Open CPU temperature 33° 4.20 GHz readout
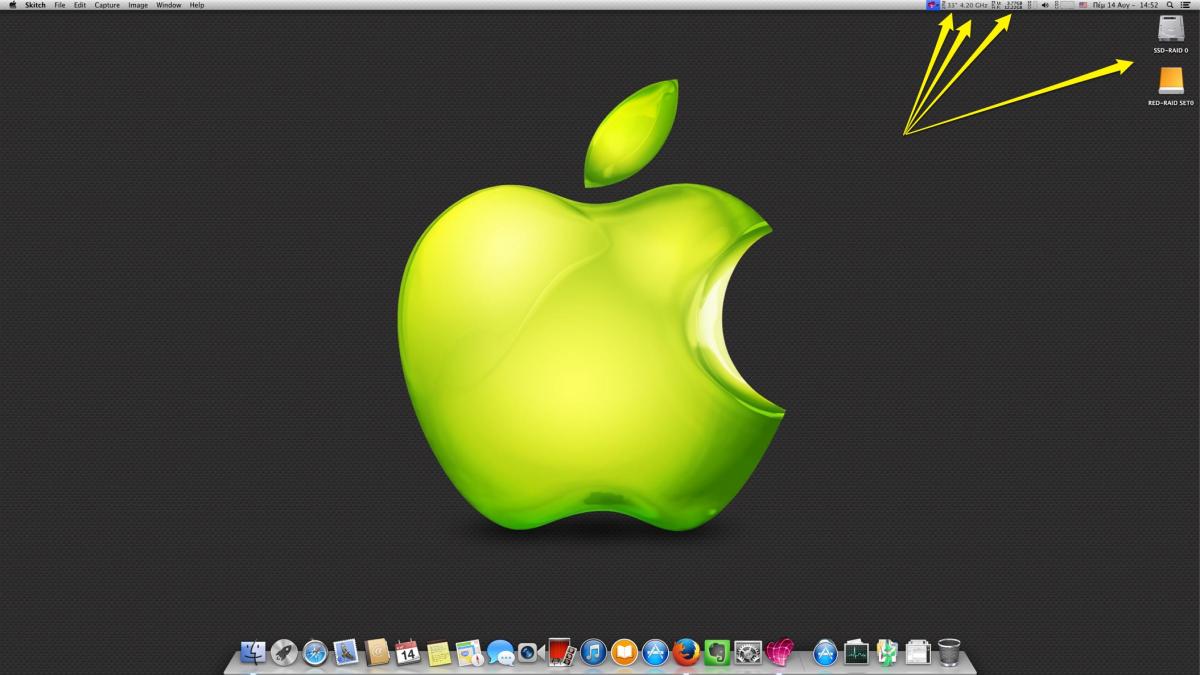 (x=967, y=5)
